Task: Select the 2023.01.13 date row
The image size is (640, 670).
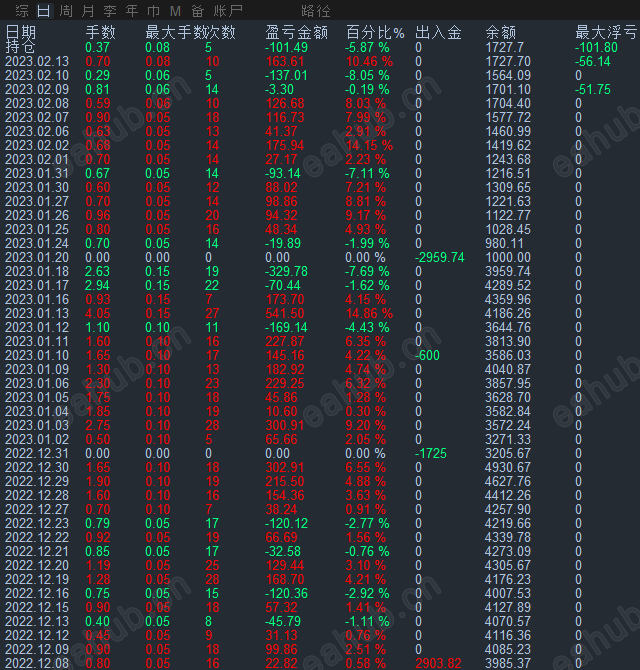Action: tap(37, 313)
